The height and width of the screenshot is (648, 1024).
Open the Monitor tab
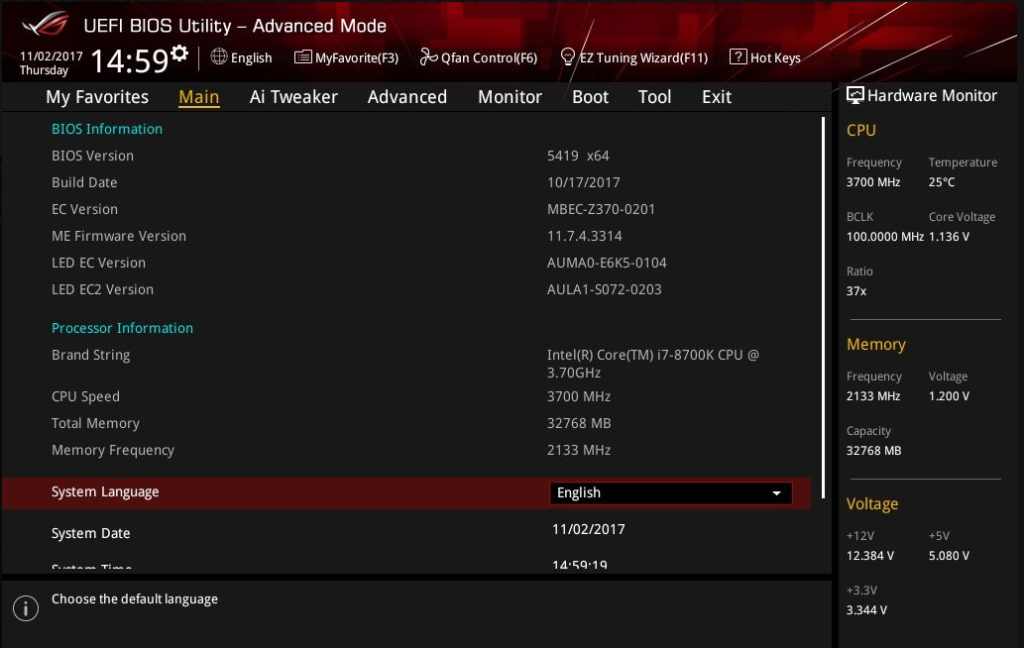(509, 97)
